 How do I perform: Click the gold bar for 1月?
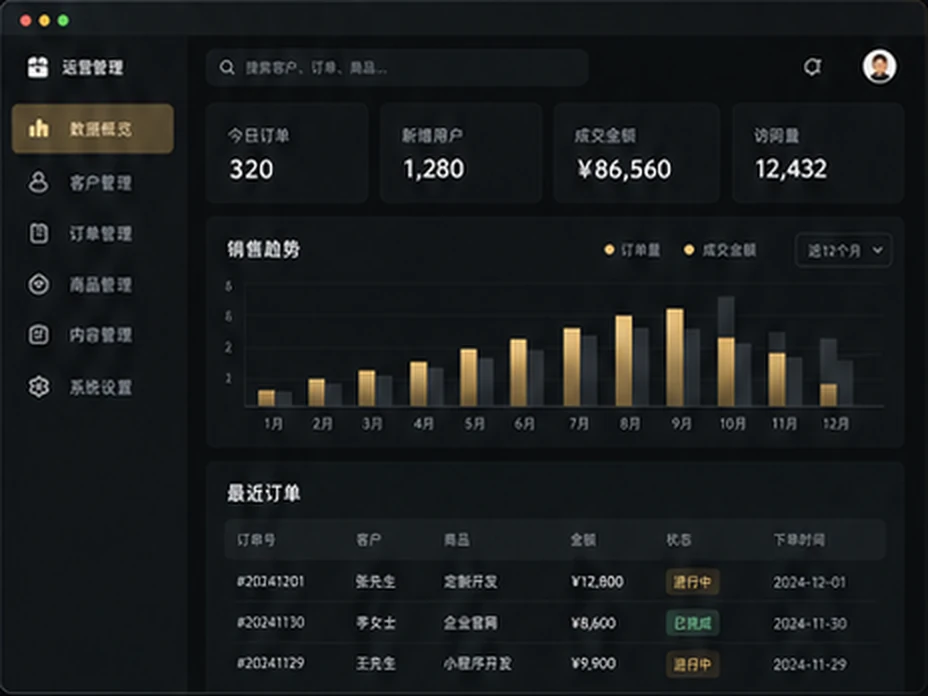pos(266,398)
